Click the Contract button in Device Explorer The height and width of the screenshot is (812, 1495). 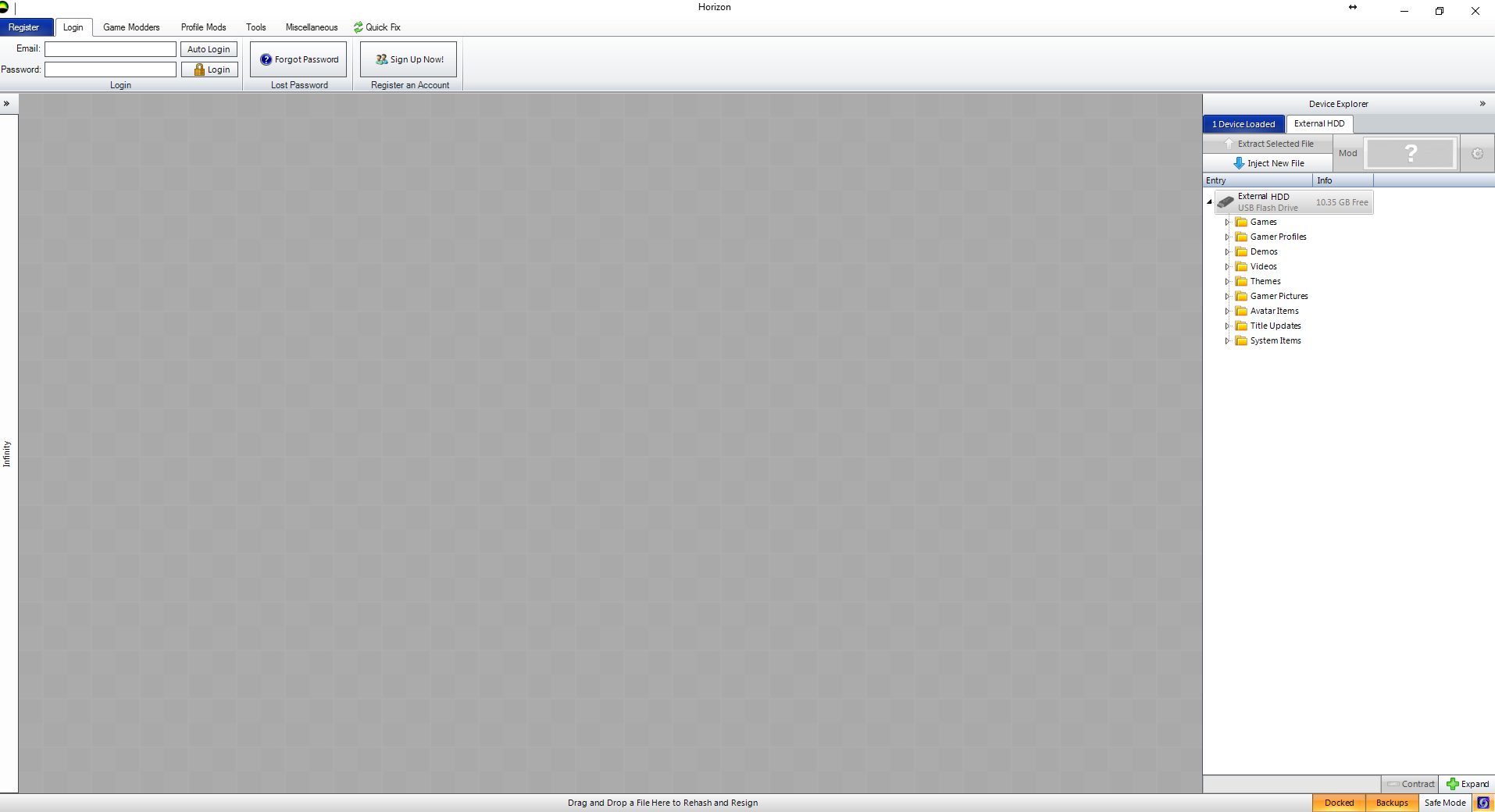click(1410, 784)
